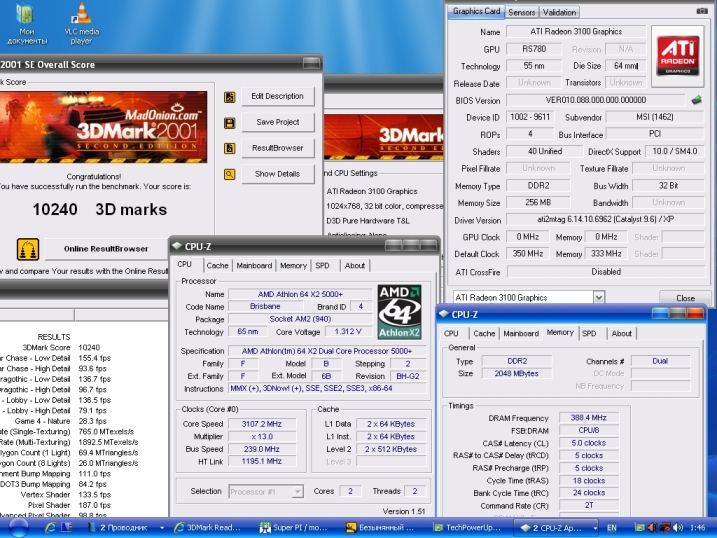Click Edit Description button
Viewport: 717px width, 538px height.
point(278,96)
